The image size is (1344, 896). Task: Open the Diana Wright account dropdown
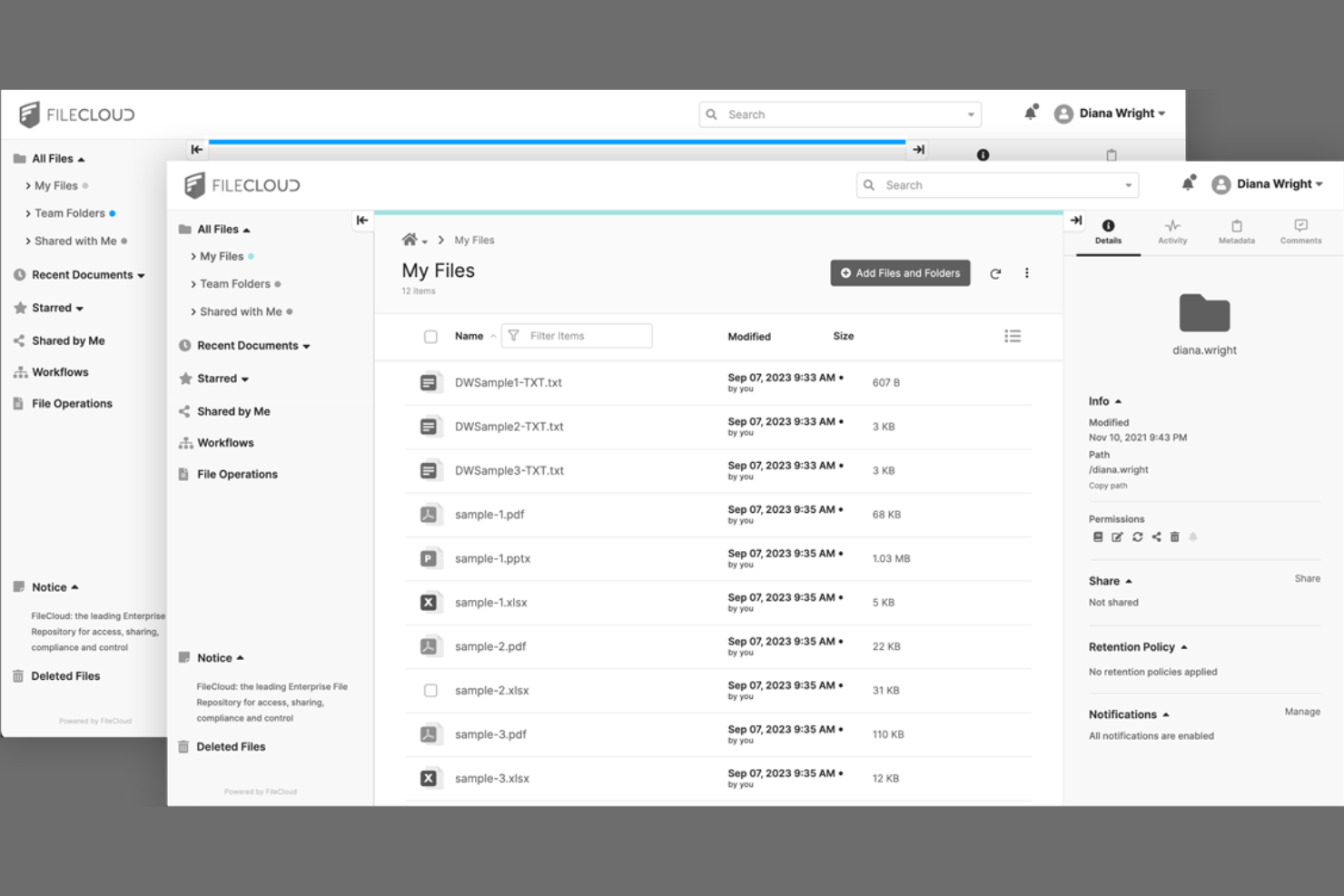coord(1269,183)
